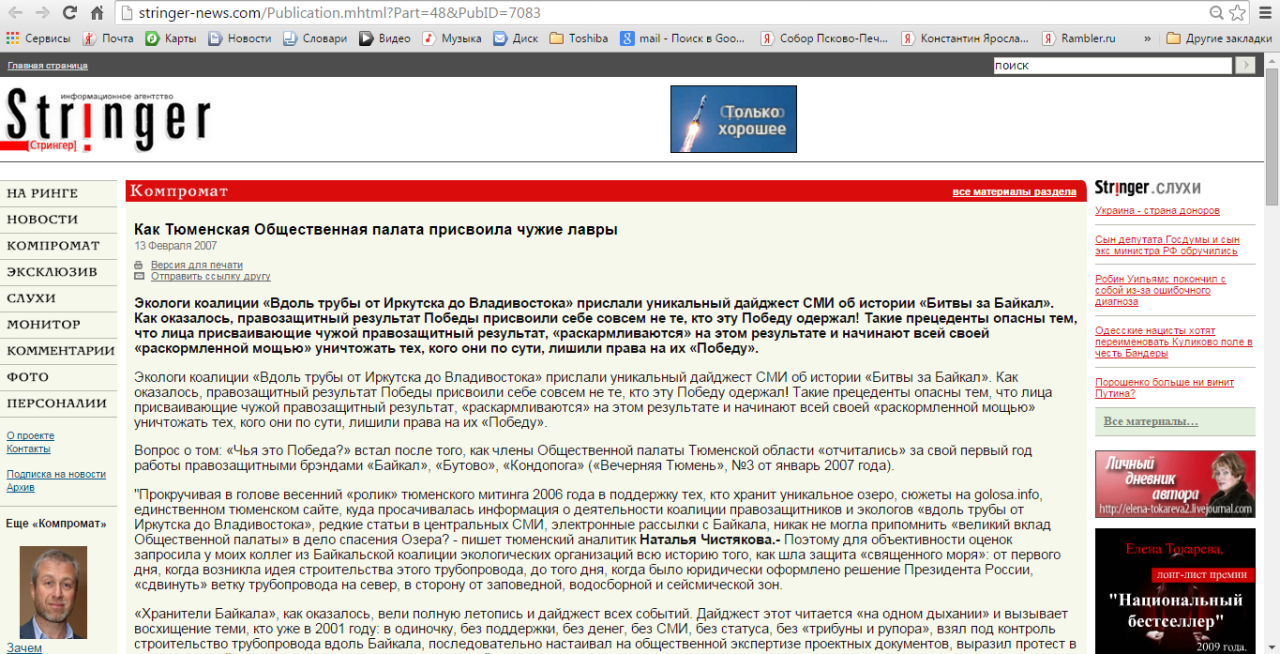Screen dimensions: 1280x654
Task: Open the Карты bookmark
Action: coord(171,38)
